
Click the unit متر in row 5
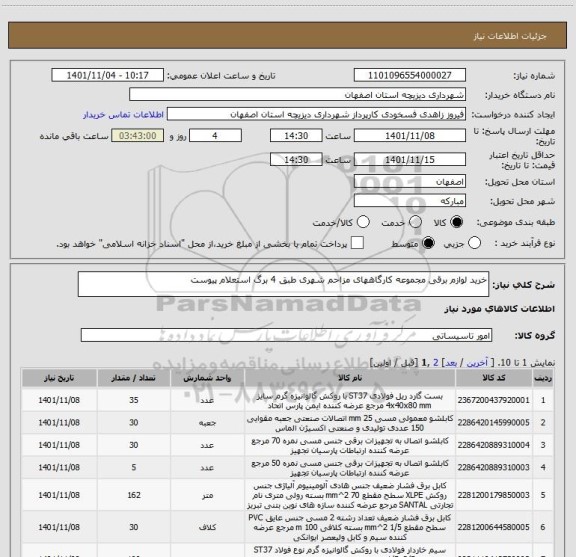click(207, 496)
